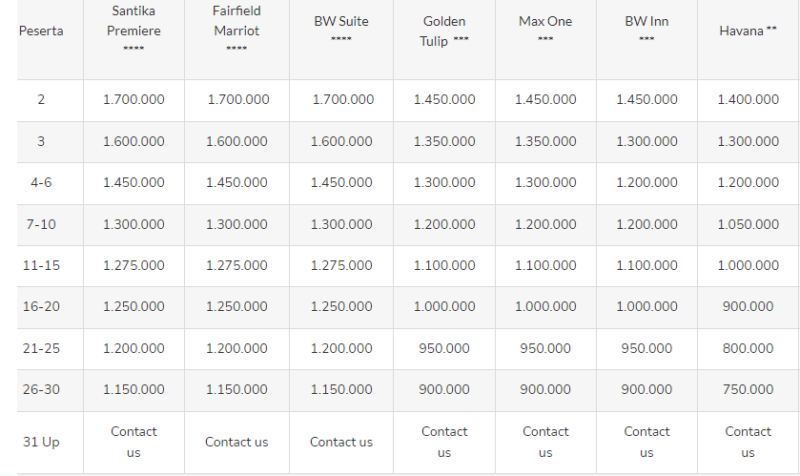Select Havana price 750.000 for 26-30
The height and width of the screenshot is (476, 800).
[x=748, y=389]
